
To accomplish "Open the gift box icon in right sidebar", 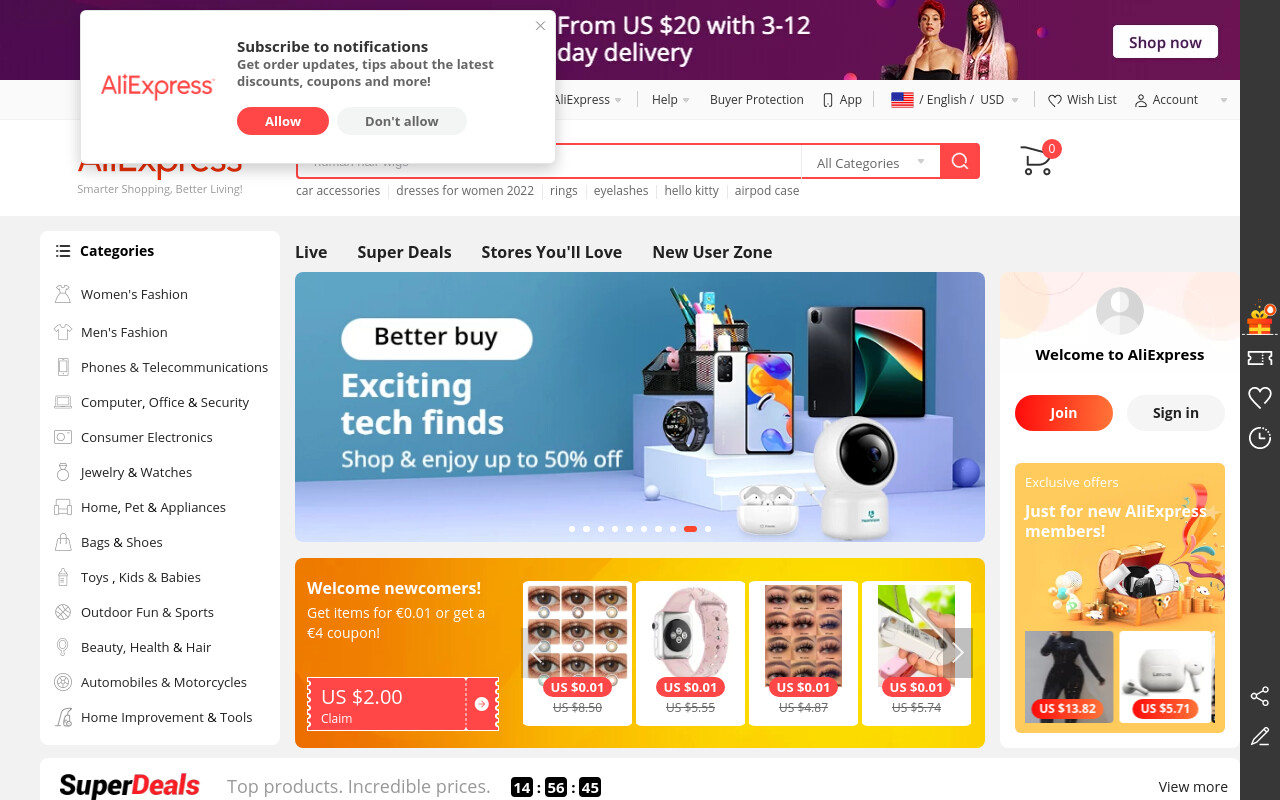I will (1260, 320).
